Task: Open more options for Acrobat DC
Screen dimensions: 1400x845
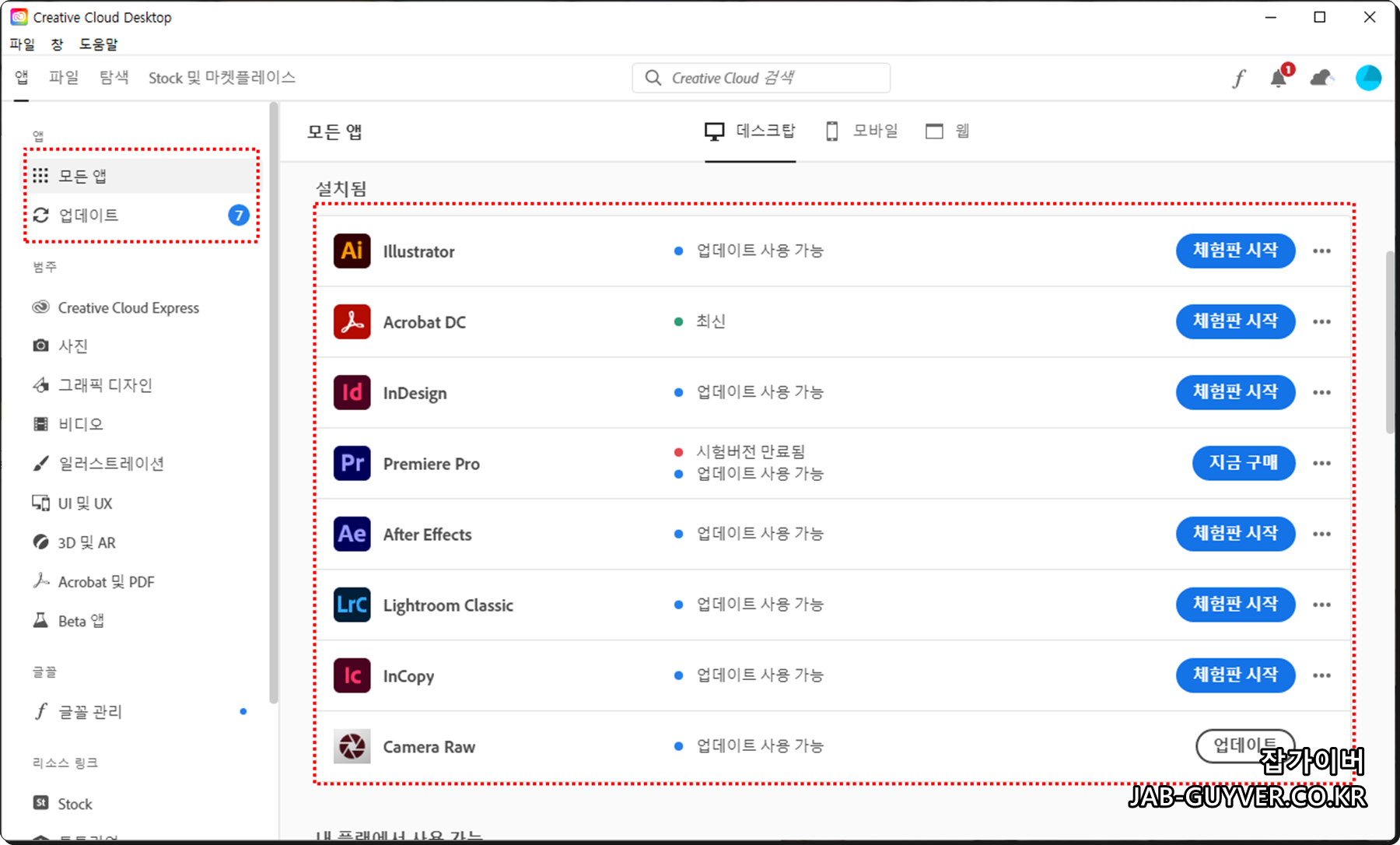Action: point(1321,322)
